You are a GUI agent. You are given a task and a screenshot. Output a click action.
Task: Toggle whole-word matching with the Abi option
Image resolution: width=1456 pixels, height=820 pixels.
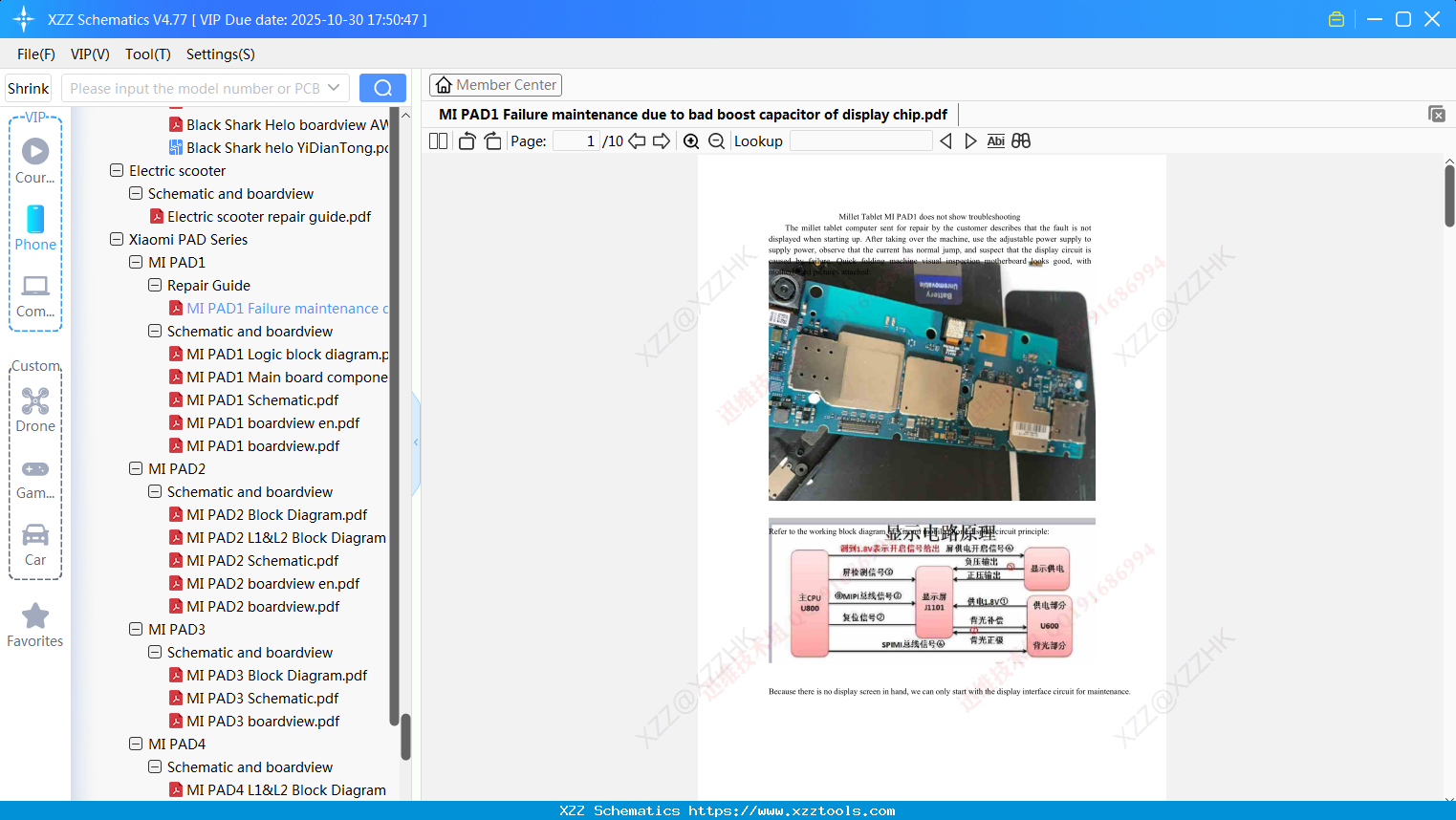coord(996,140)
